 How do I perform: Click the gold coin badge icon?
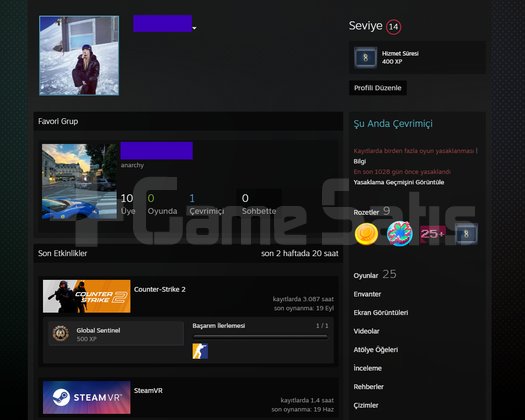[366, 234]
